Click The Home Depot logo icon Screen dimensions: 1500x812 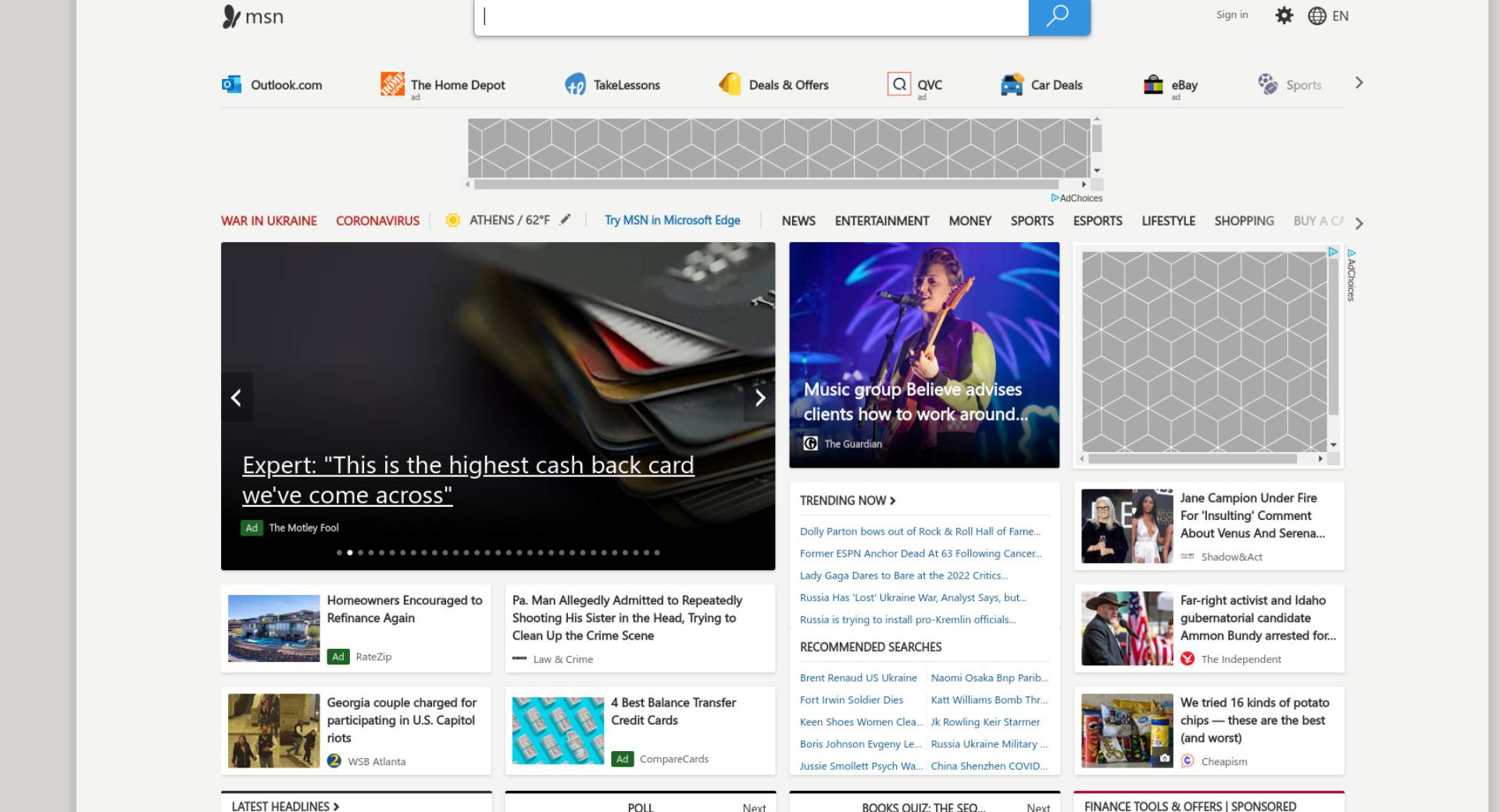392,84
